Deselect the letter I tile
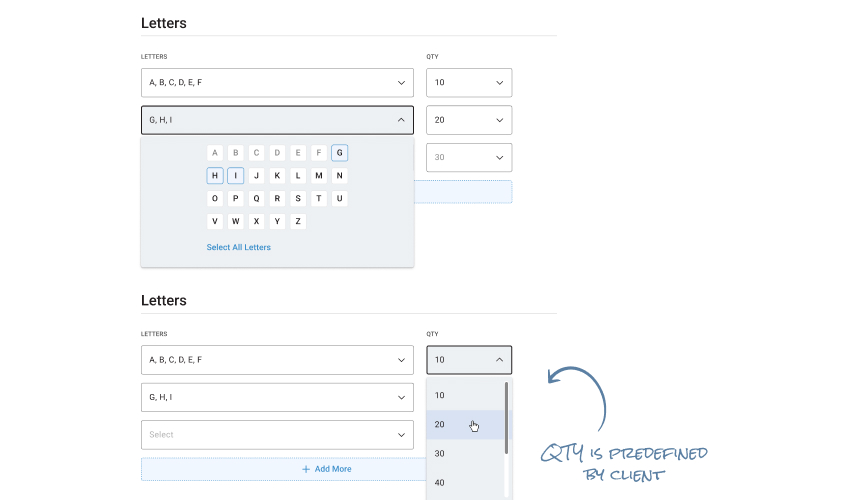The image size is (850, 500). point(235,176)
